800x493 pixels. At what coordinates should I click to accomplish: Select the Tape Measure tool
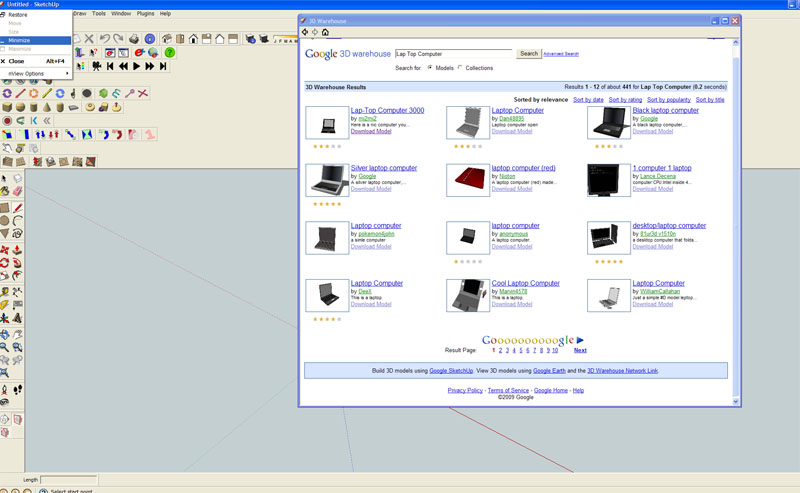[5, 292]
